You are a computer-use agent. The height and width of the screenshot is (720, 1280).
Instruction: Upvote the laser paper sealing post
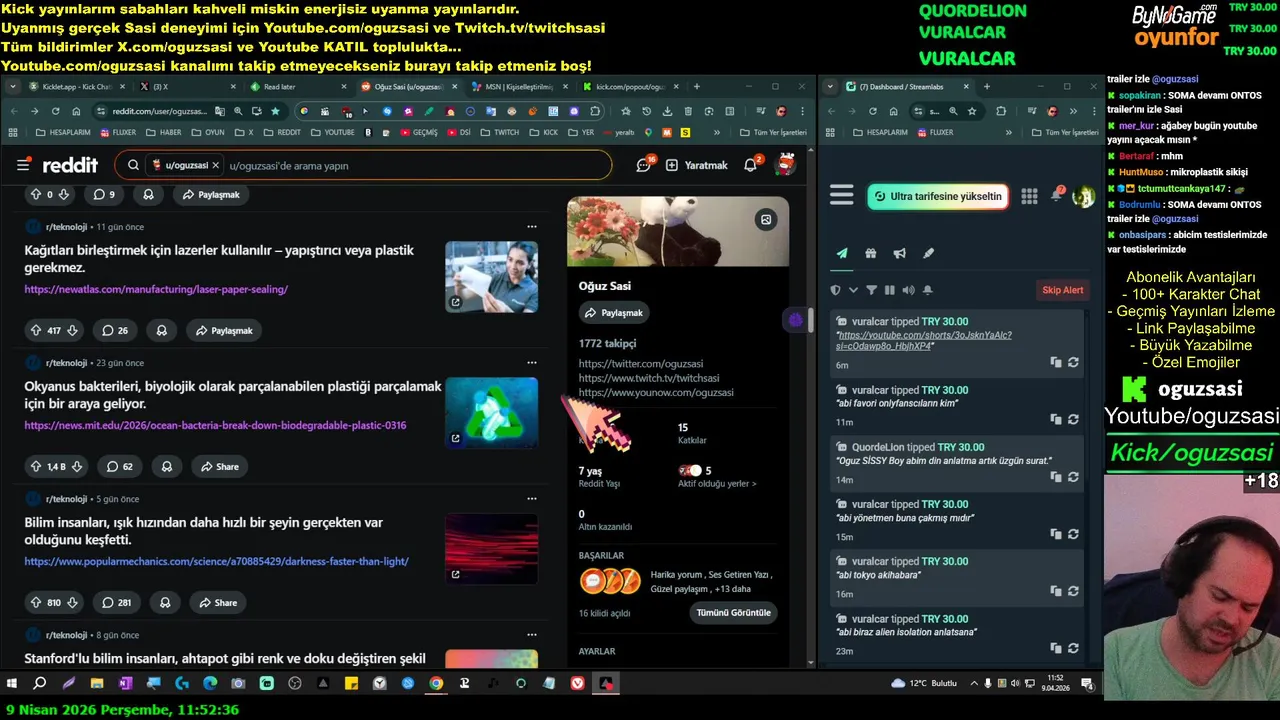coord(36,330)
